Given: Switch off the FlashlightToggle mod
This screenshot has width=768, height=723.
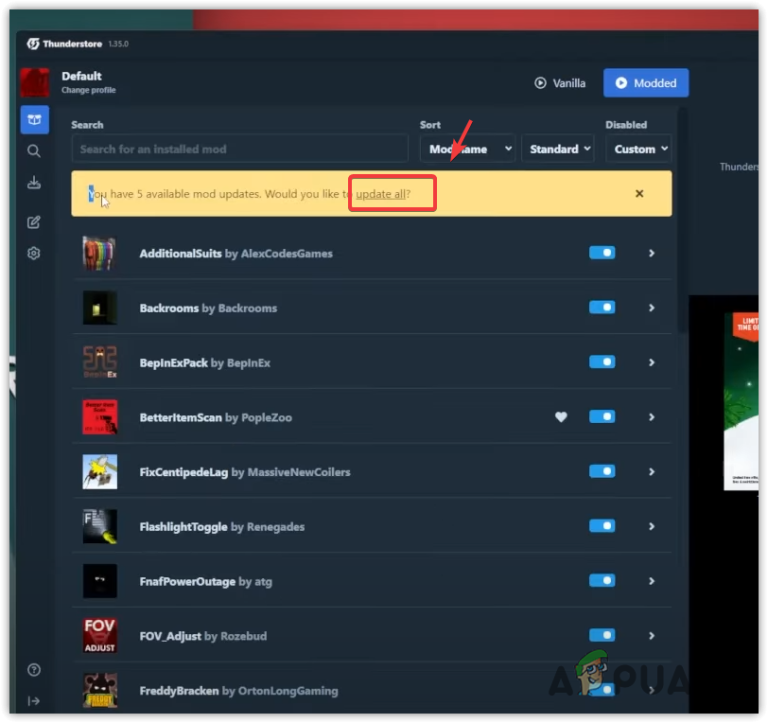Looking at the screenshot, I should click(602, 526).
